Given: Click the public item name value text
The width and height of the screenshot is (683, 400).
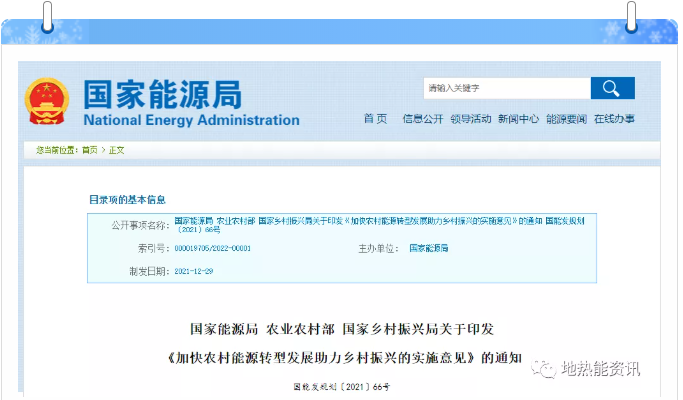Looking at the screenshot, I should (x=385, y=224).
